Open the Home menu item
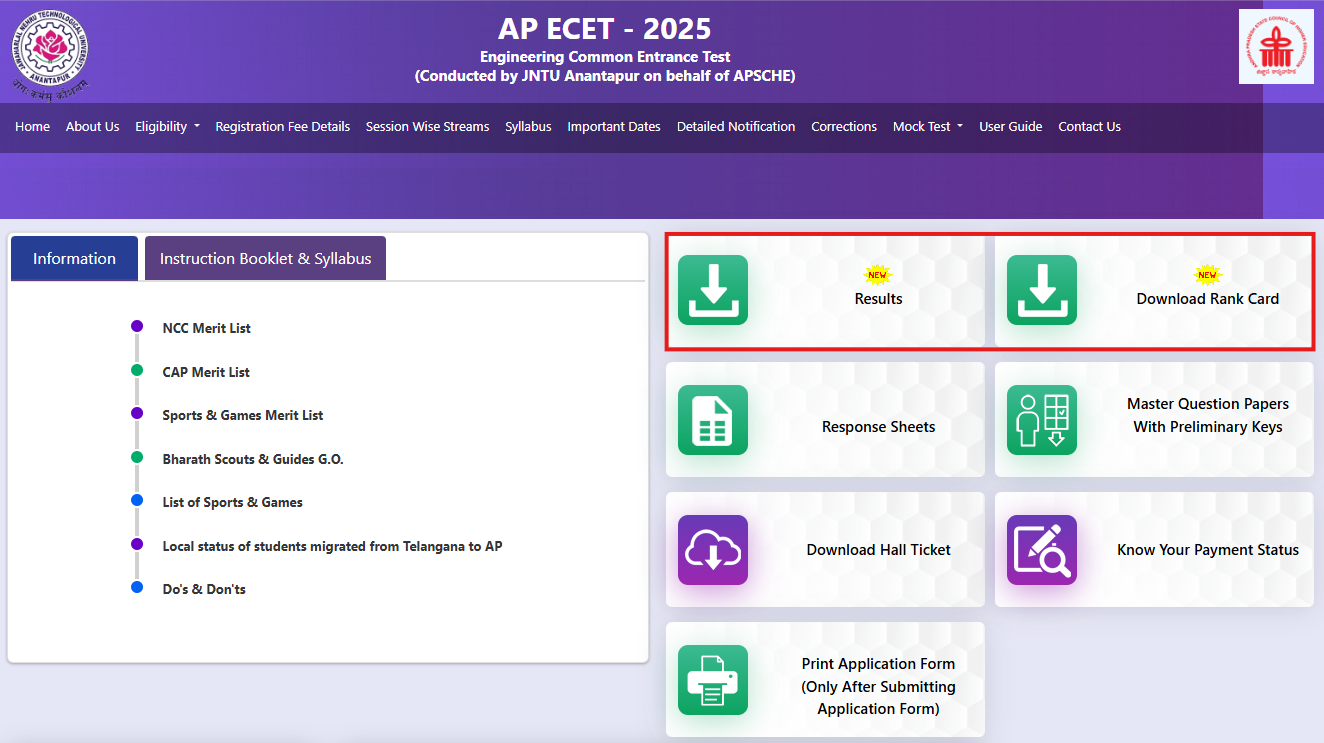The image size is (1324, 743). click(33, 126)
